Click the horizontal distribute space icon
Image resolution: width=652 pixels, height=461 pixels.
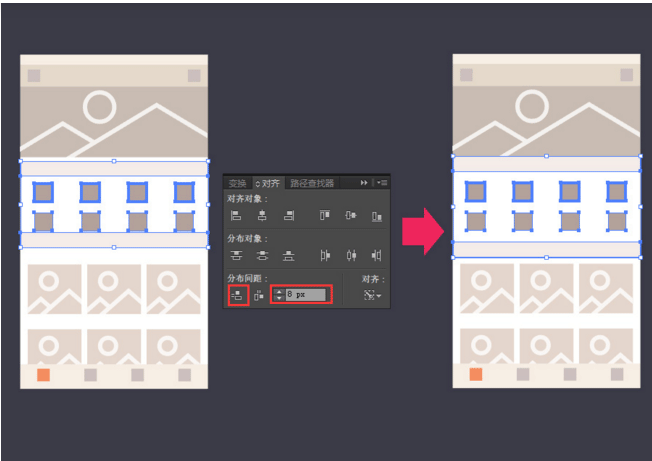[x=259, y=296]
